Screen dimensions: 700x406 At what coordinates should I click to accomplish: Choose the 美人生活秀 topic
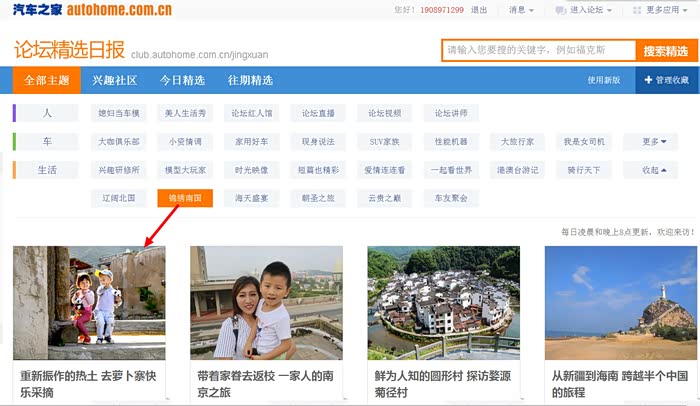pos(185,113)
